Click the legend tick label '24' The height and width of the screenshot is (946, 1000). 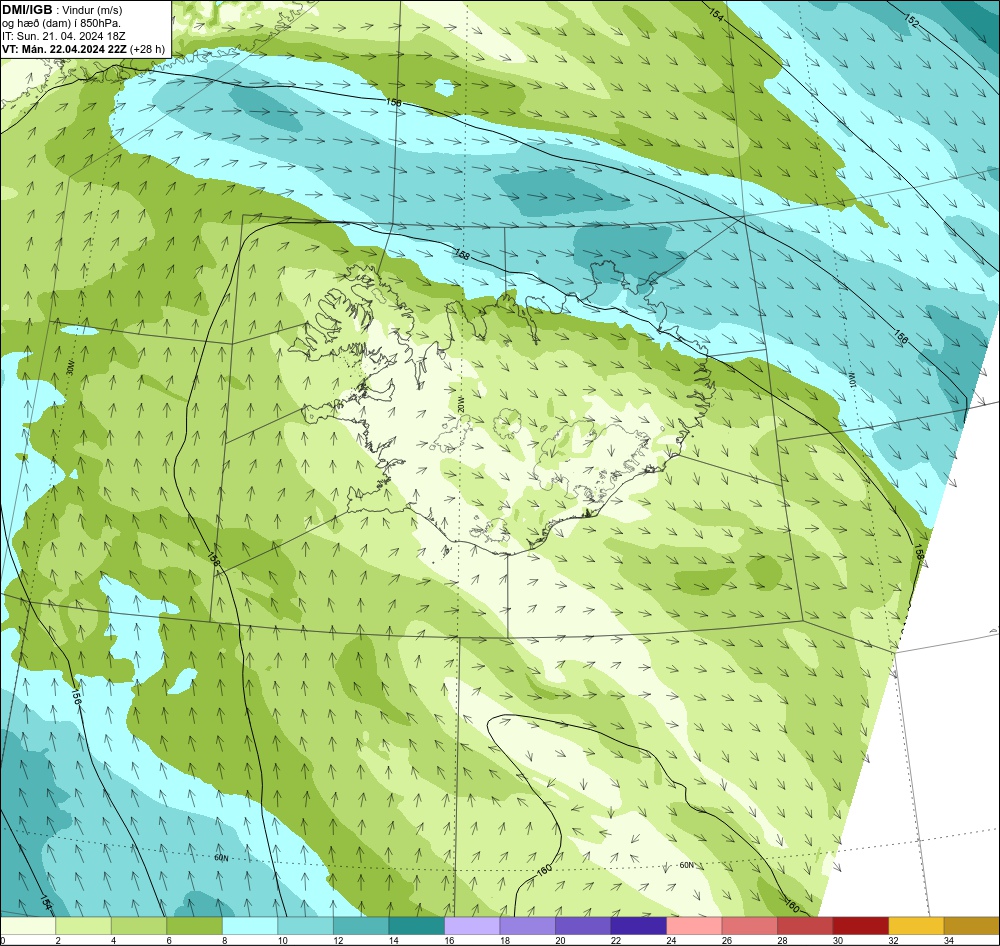(671, 940)
